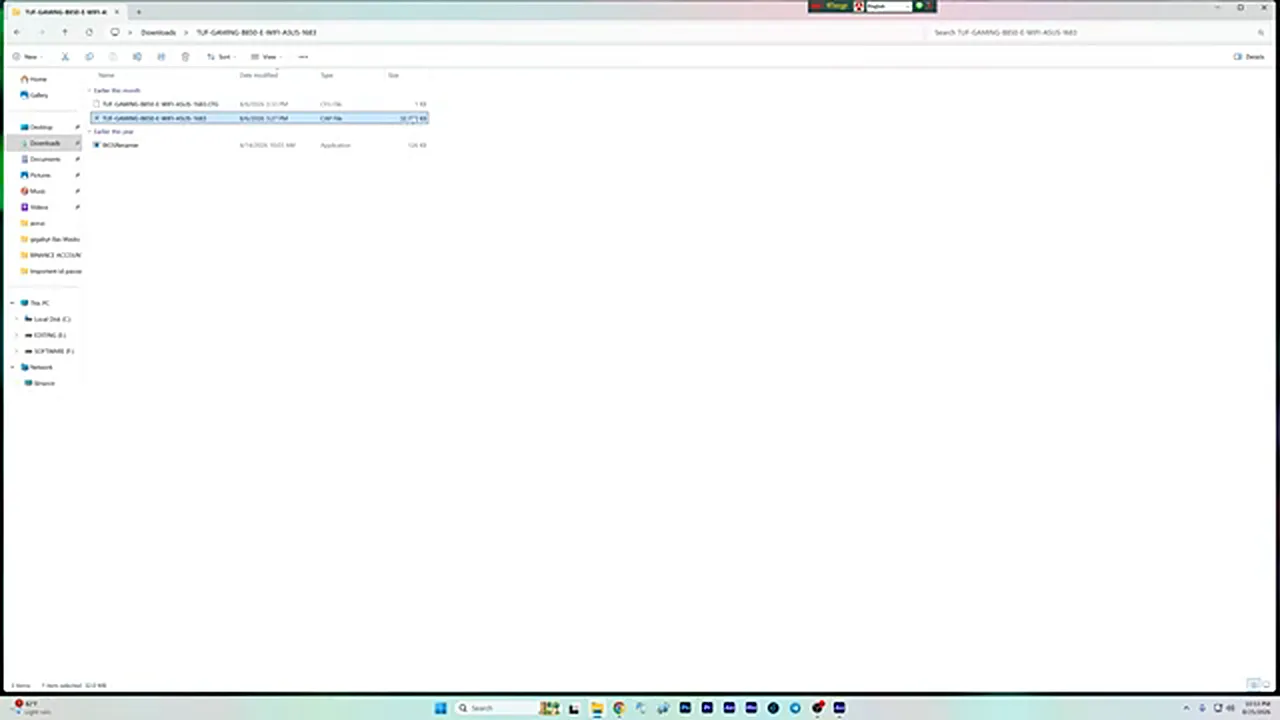Open Chrome from the taskbar
This screenshot has width=1280, height=720.
(619, 708)
